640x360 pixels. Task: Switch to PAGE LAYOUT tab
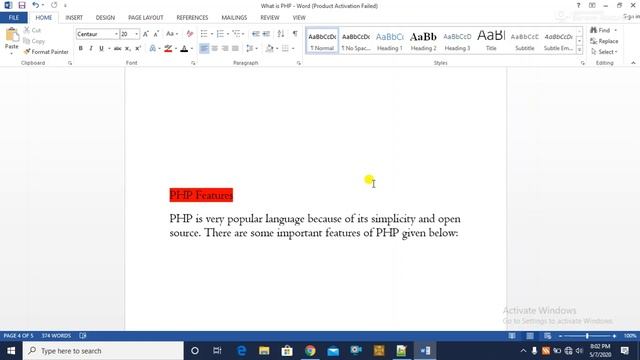pyautogui.click(x=145, y=18)
